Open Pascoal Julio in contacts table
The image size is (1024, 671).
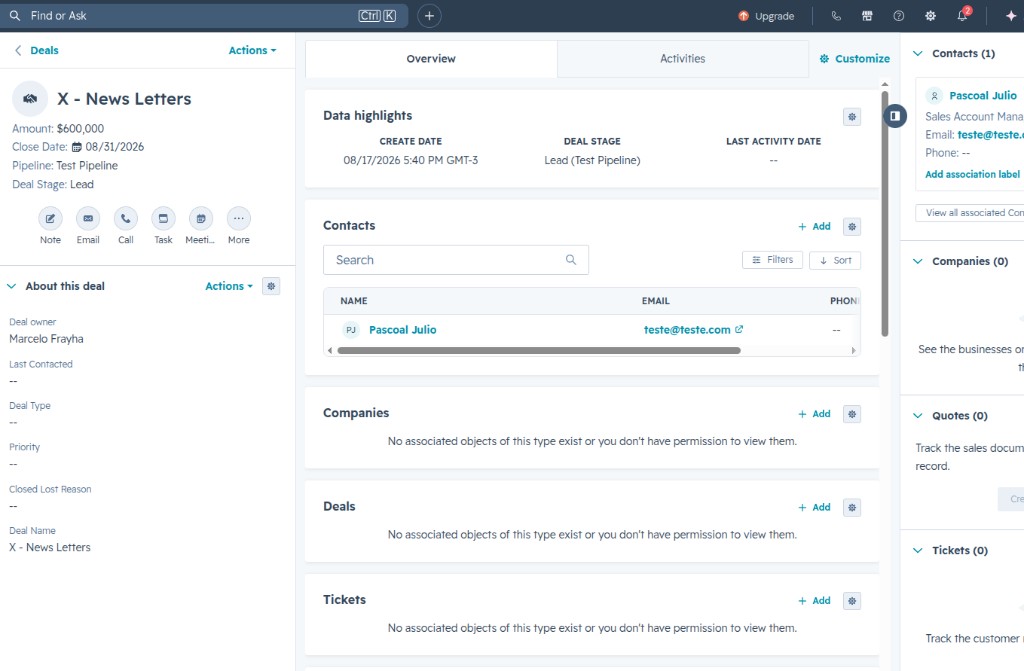pyautogui.click(x=403, y=330)
